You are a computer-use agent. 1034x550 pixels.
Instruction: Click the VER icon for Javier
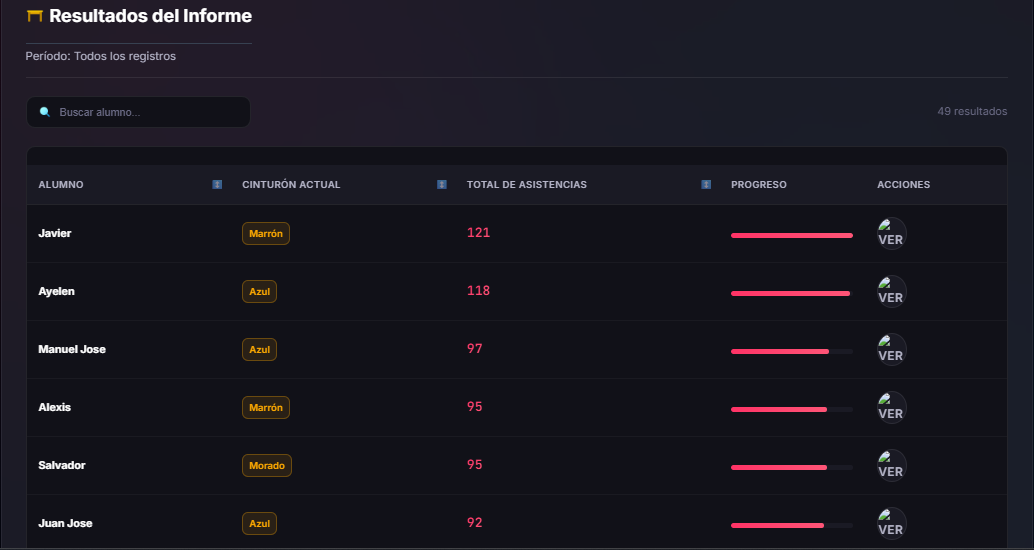891,233
